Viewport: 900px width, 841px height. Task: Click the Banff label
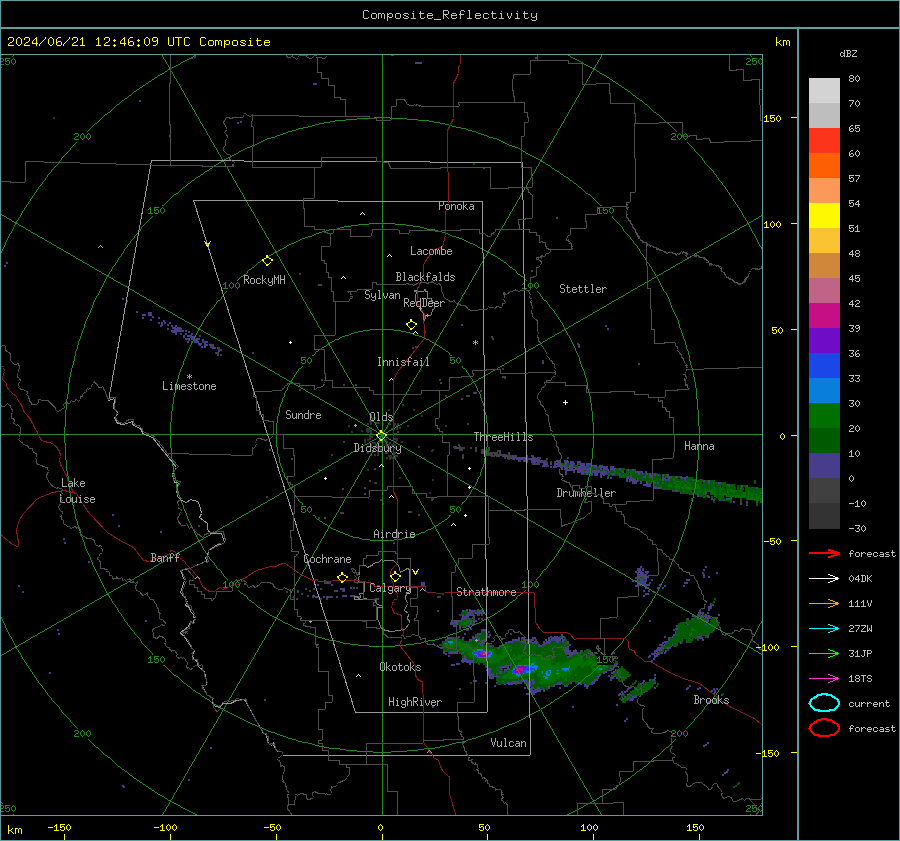[x=165, y=557]
